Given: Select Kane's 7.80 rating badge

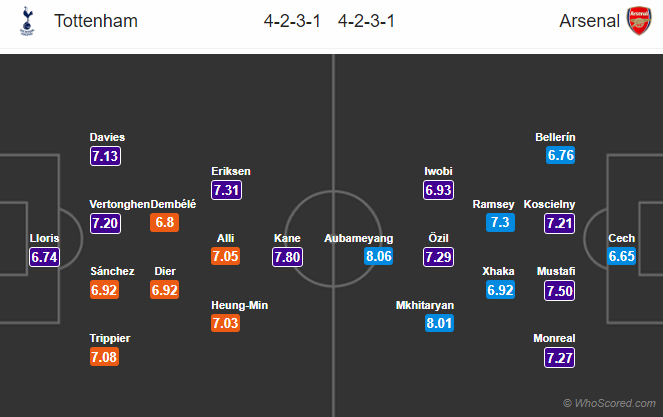Looking at the screenshot, I should click(288, 257).
